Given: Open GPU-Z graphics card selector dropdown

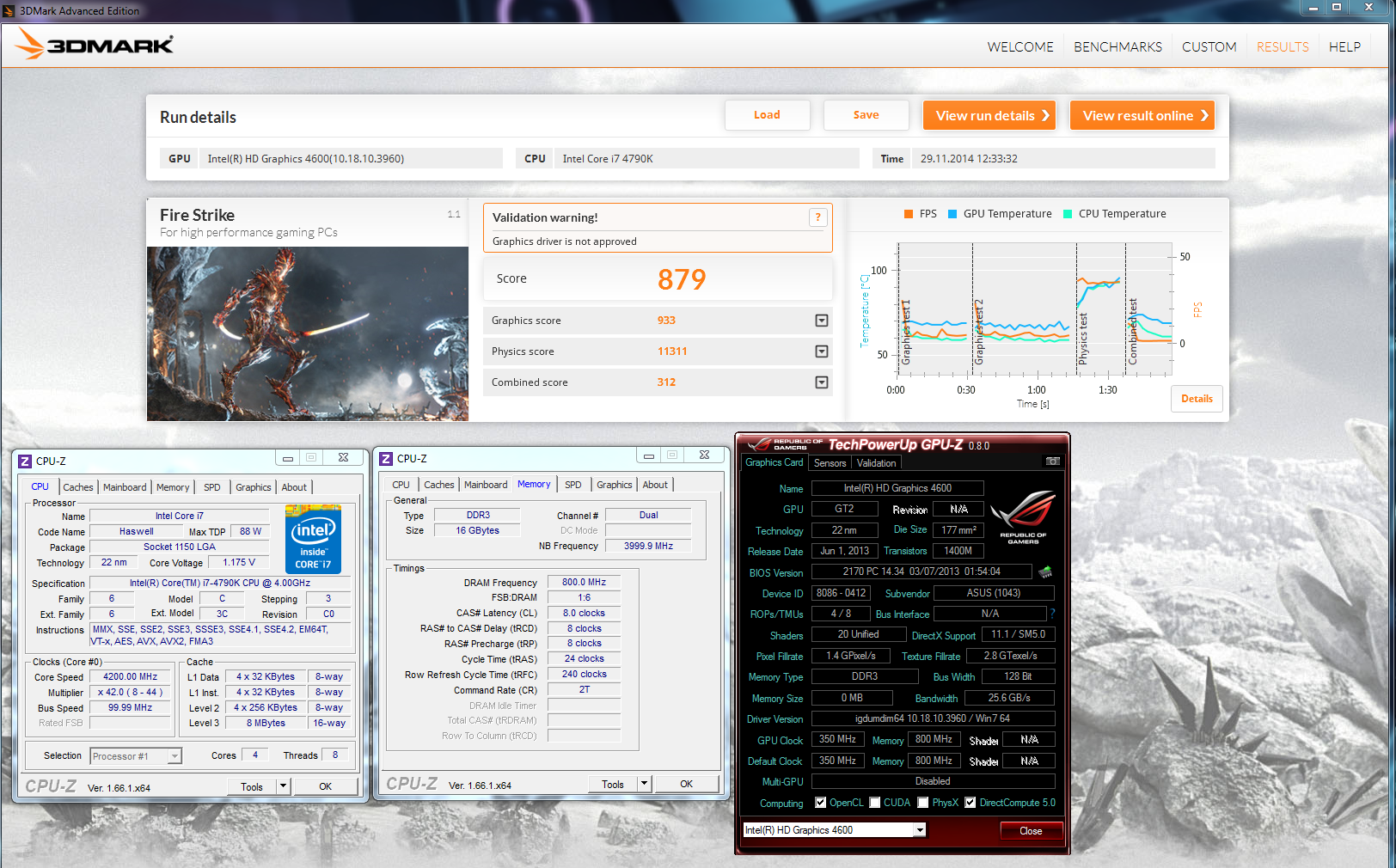Looking at the screenshot, I should [x=920, y=830].
